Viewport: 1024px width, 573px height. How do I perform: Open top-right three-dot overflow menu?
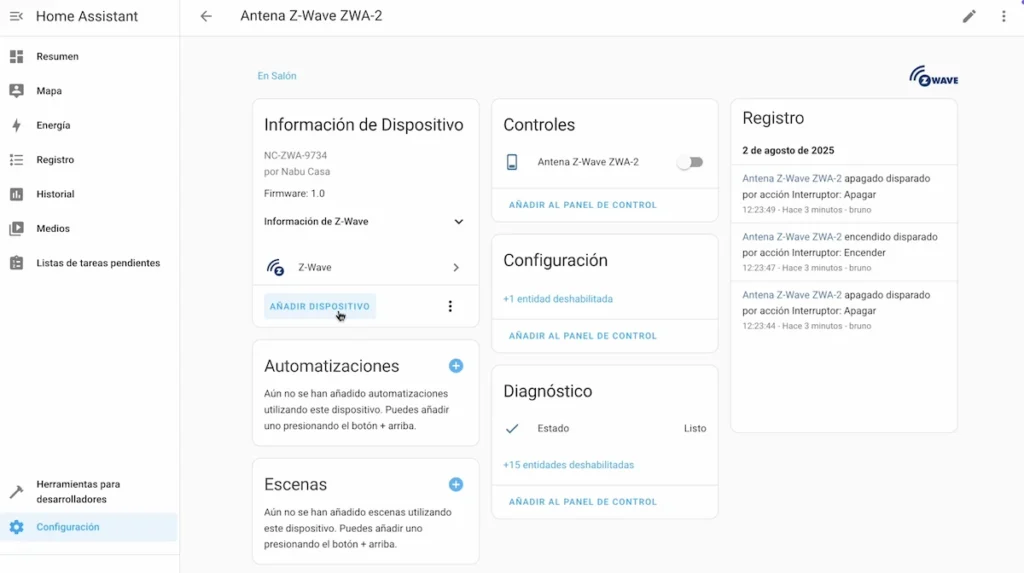[x=1004, y=16]
